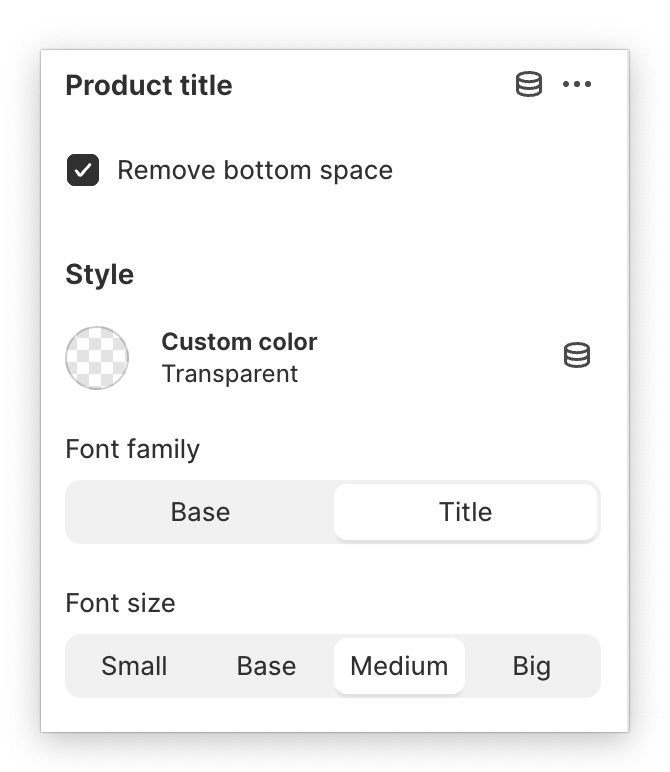
Task: Click the checkmark inside the dark checkbox
Action: click(x=83, y=170)
